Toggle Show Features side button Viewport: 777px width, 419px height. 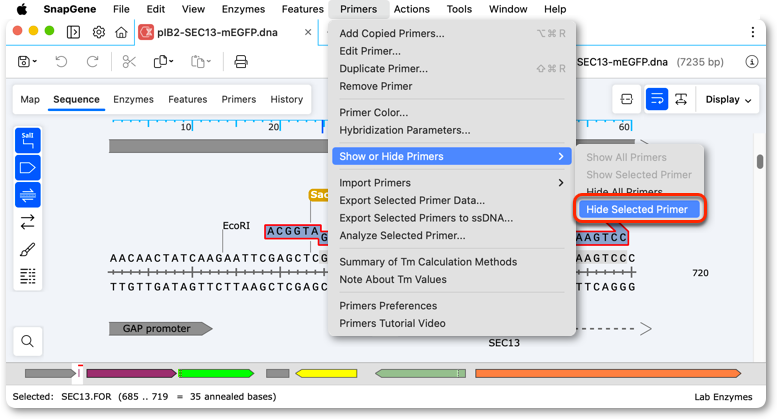28,167
